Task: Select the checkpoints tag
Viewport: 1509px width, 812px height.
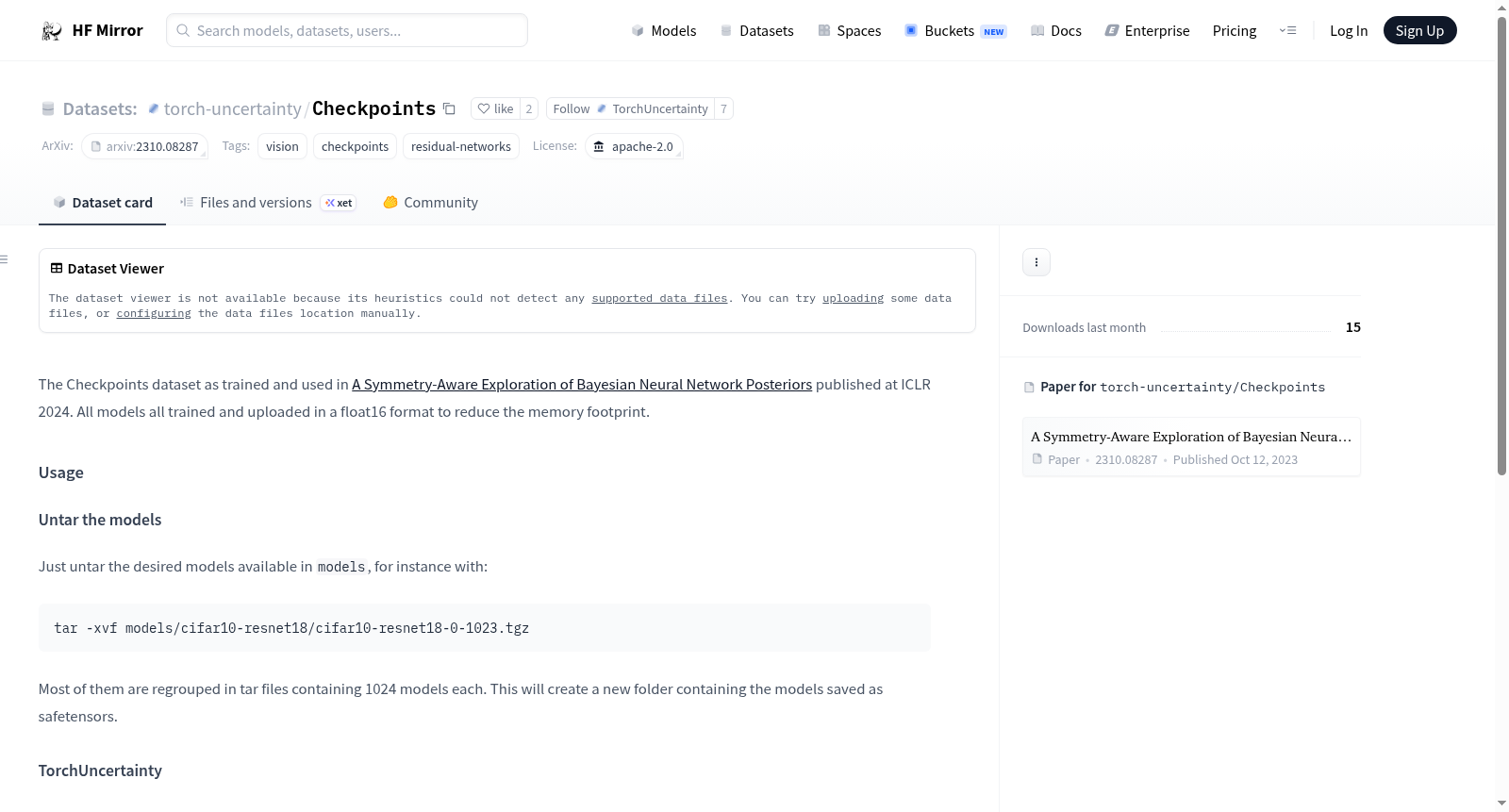Action: 355,147
